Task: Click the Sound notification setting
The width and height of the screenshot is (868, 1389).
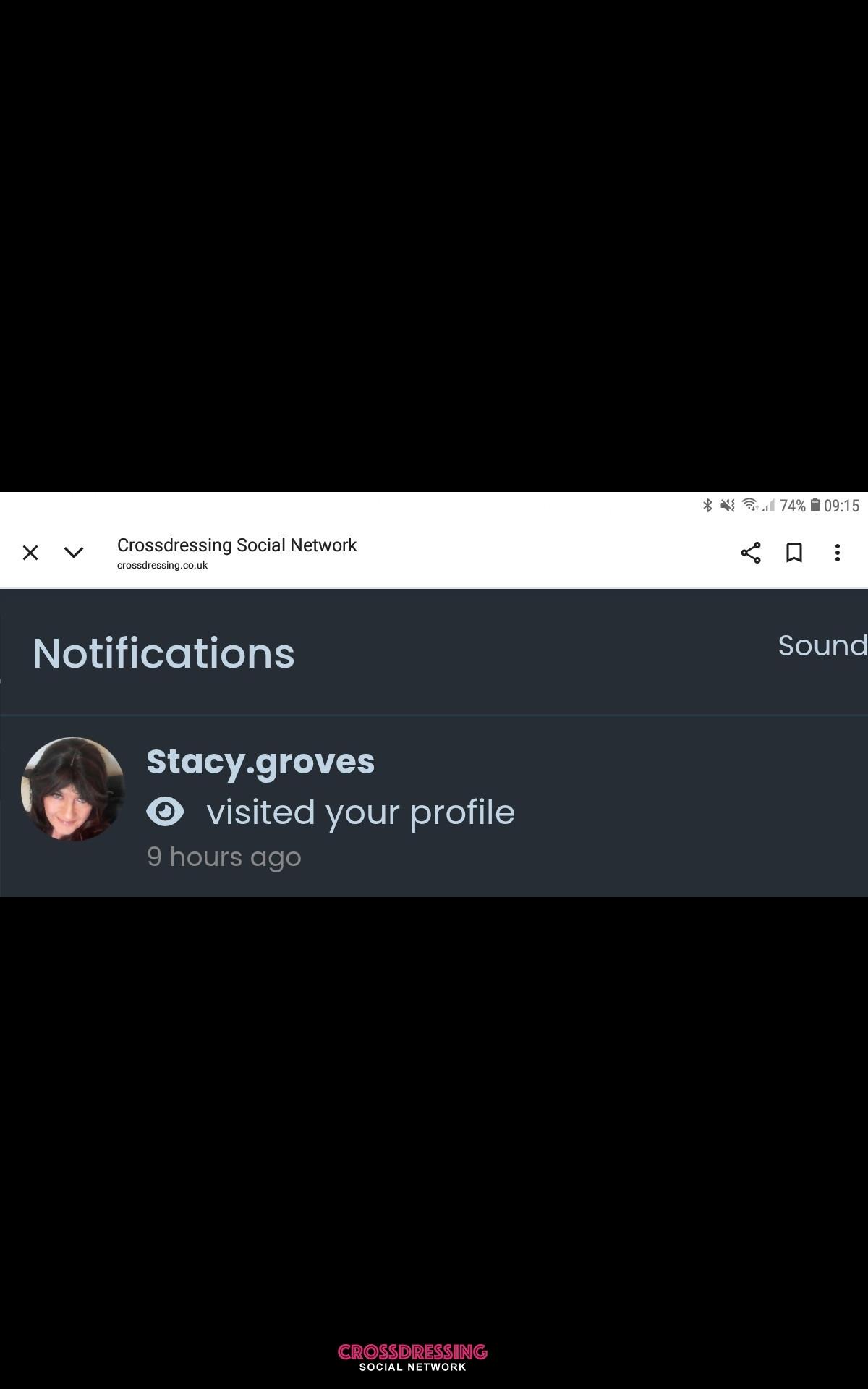Action: point(822,645)
